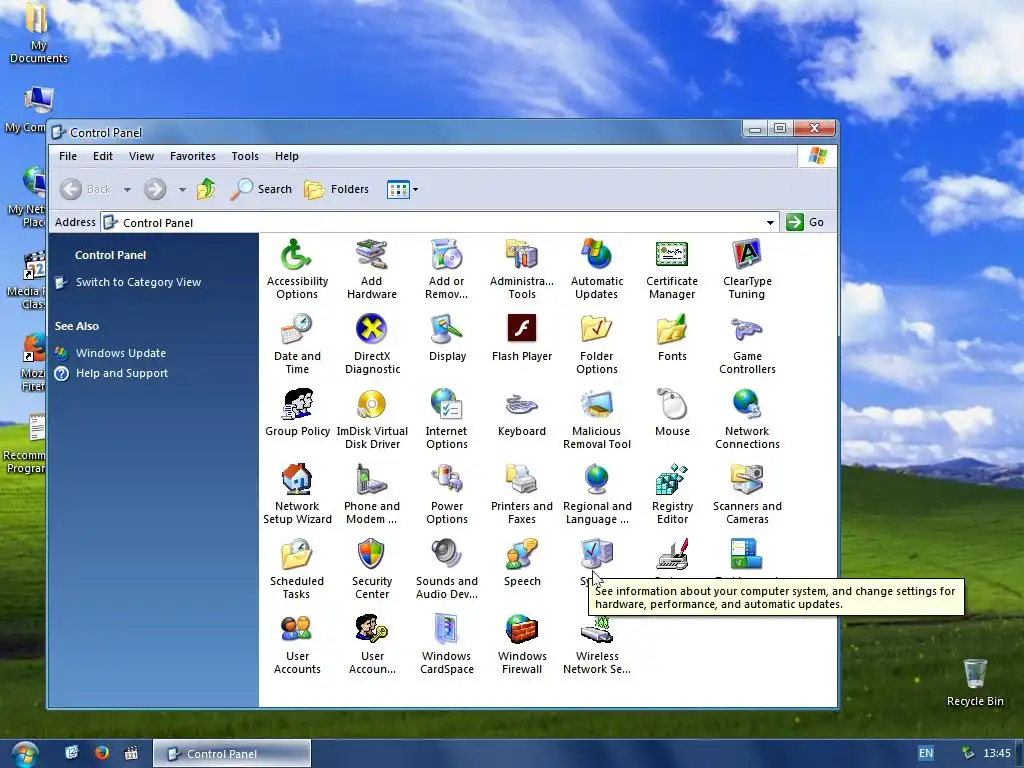This screenshot has height=768, width=1024.
Task: Launch Firefox from the quick launch bar
Action: coord(102,753)
